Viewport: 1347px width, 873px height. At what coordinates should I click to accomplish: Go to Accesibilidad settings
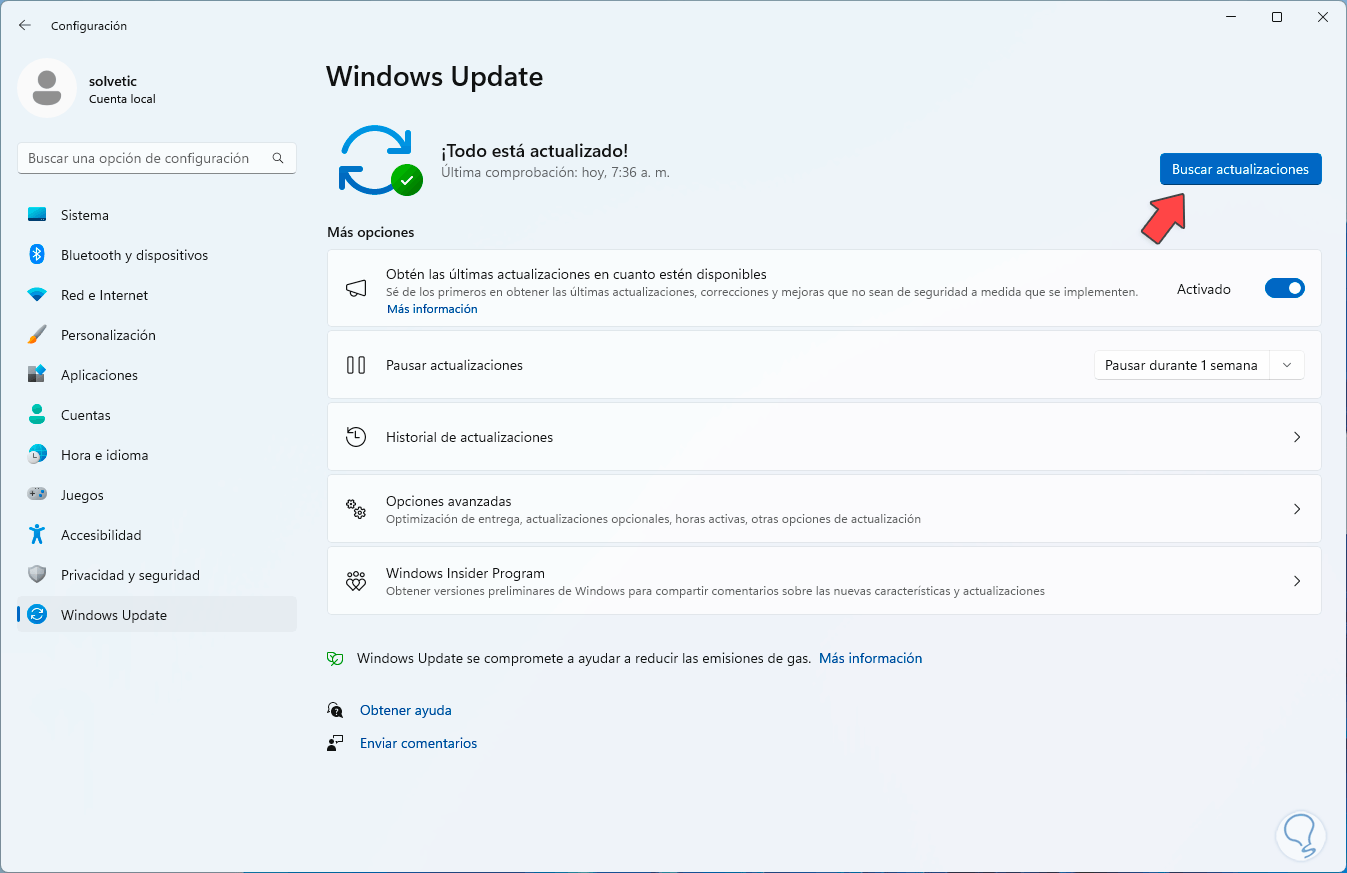pos(157,535)
